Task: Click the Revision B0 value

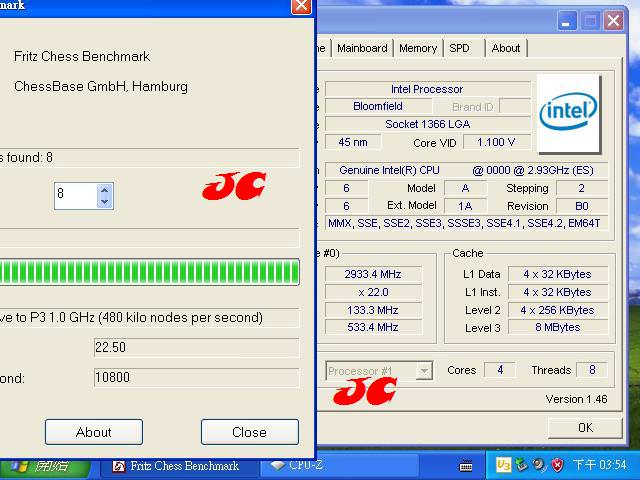Action: 582,206
